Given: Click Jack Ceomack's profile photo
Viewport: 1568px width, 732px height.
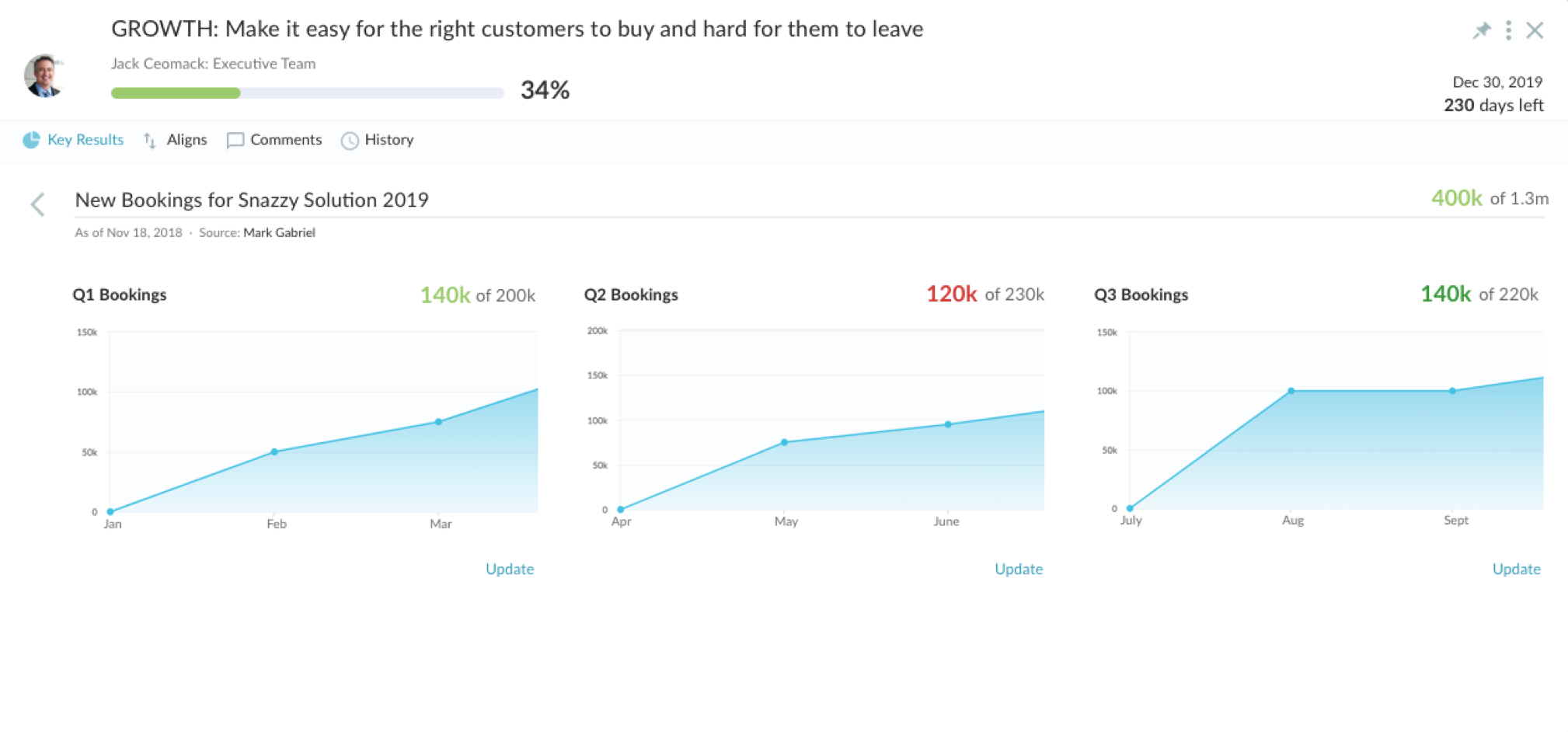Looking at the screenshot, I should pyautogui.click(x=44, y=75).
